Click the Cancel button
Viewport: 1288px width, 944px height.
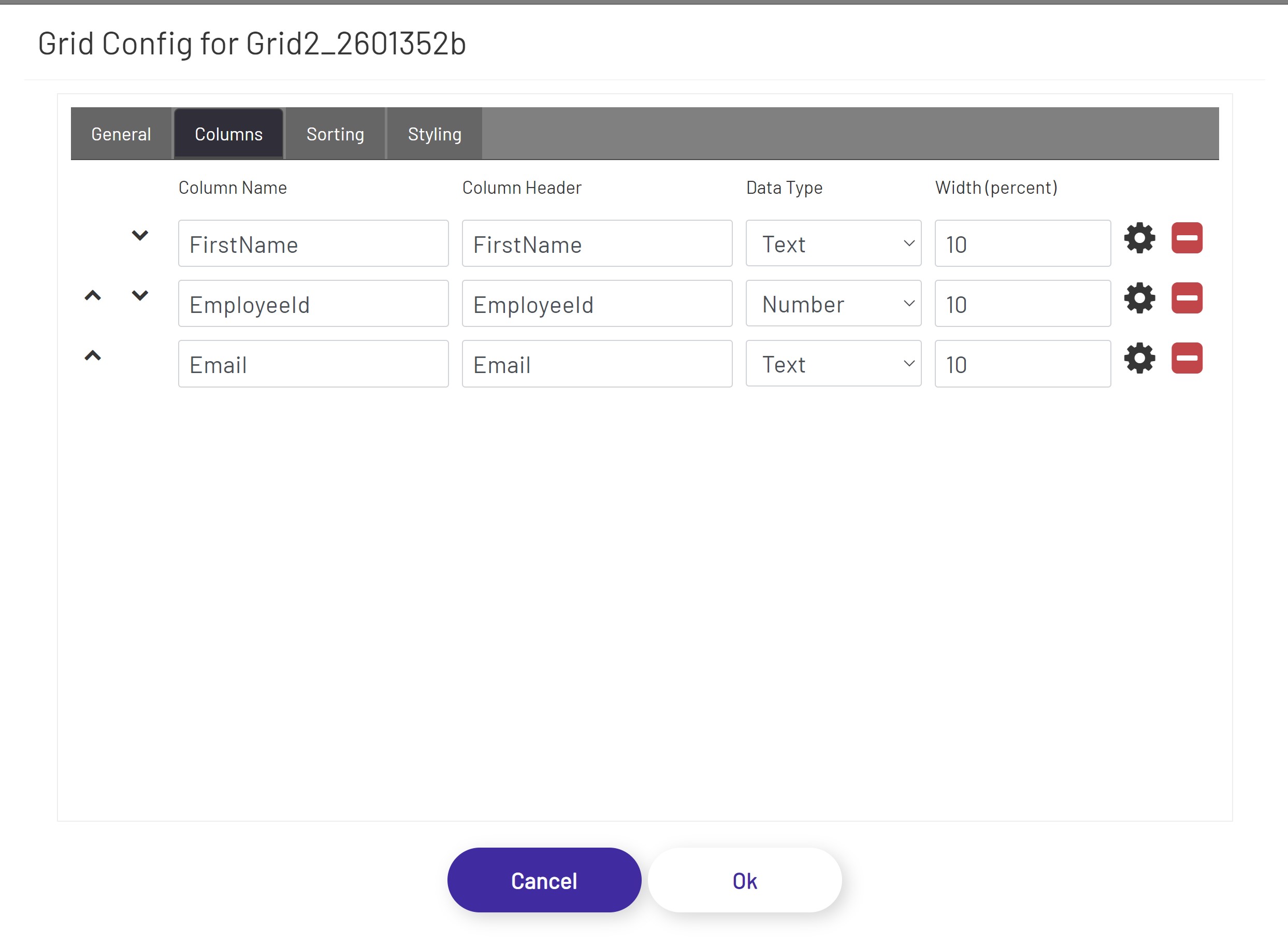point(544,880)
